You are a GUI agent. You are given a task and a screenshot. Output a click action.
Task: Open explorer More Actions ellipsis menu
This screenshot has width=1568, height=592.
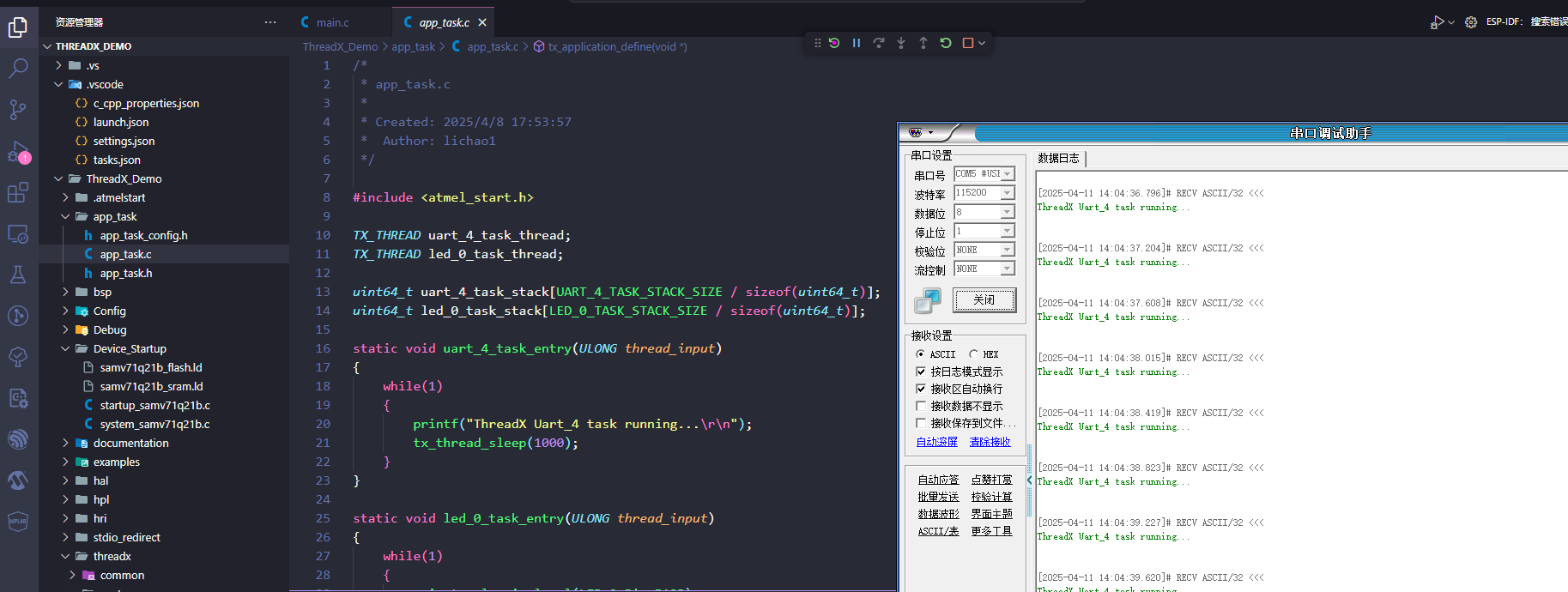(270, 22)
